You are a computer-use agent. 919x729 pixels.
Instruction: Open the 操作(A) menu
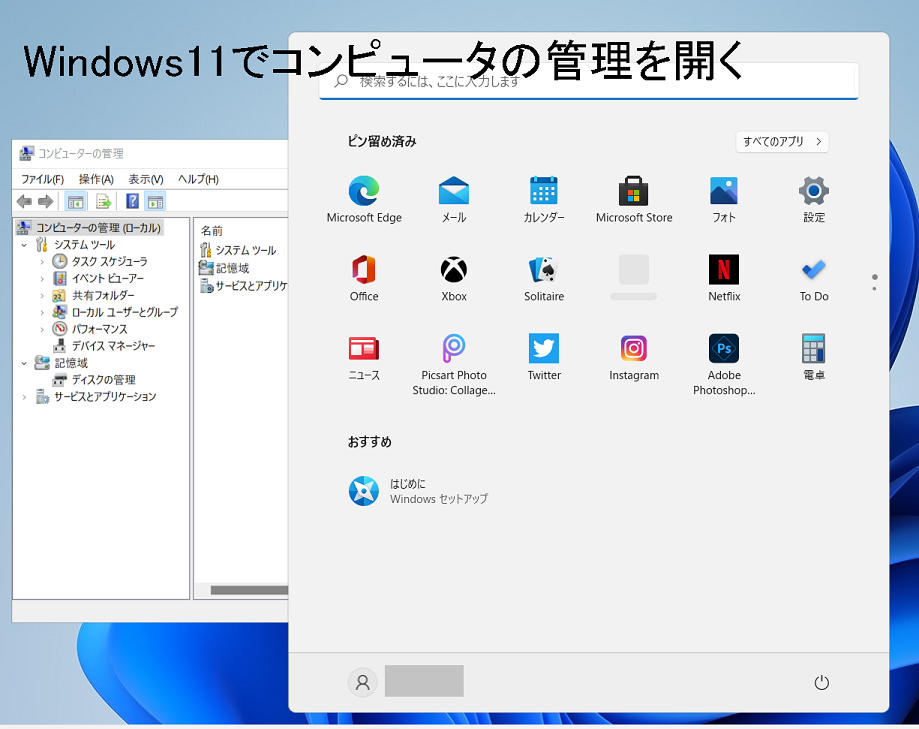click(96, 179)
